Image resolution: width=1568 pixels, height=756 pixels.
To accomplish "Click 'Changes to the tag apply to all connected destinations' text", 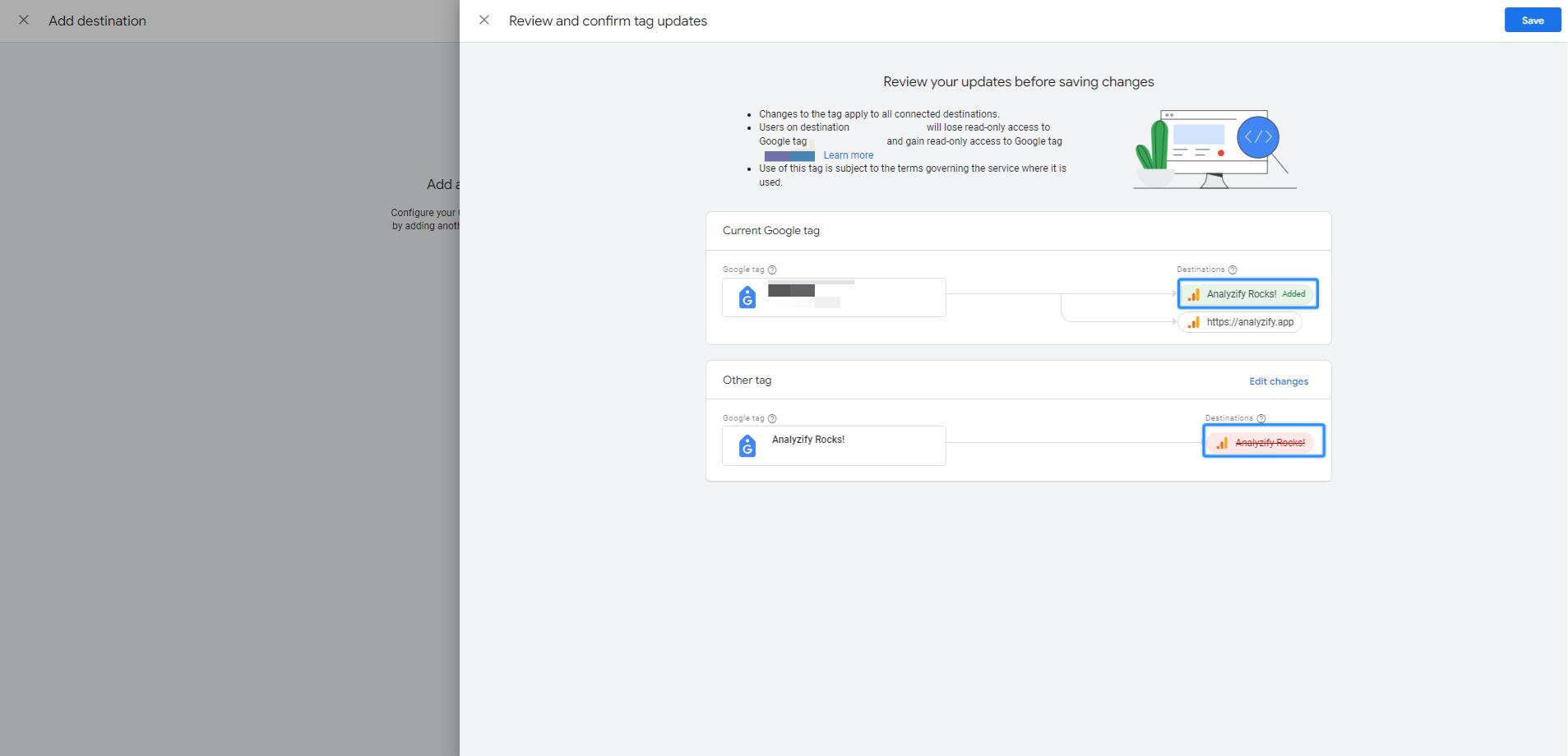I will [x=879, y=114].
